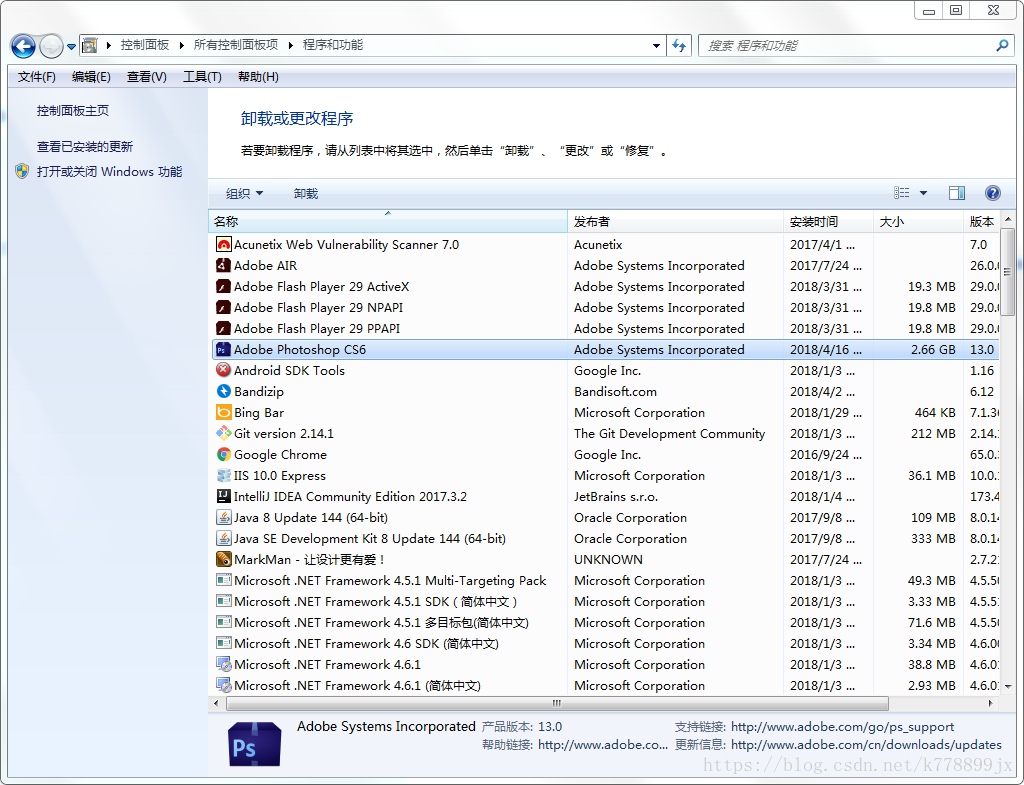Click the Bing Bar icon
Image resolution: width=1024 pixels, height=785 pixels.
(x=223, y=413)
